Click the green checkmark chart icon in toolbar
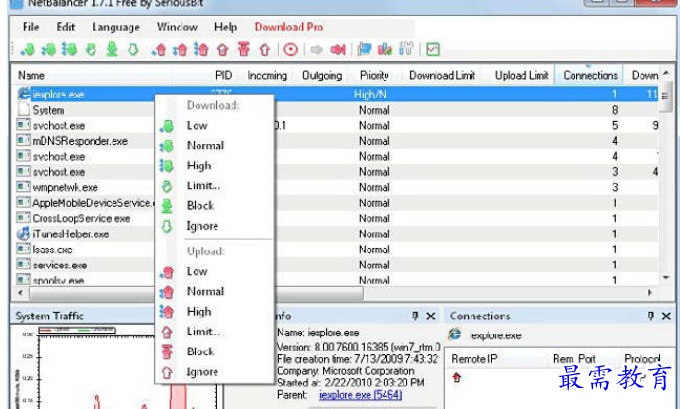Viewport: 680px width, 409px height. click(432, 49)
